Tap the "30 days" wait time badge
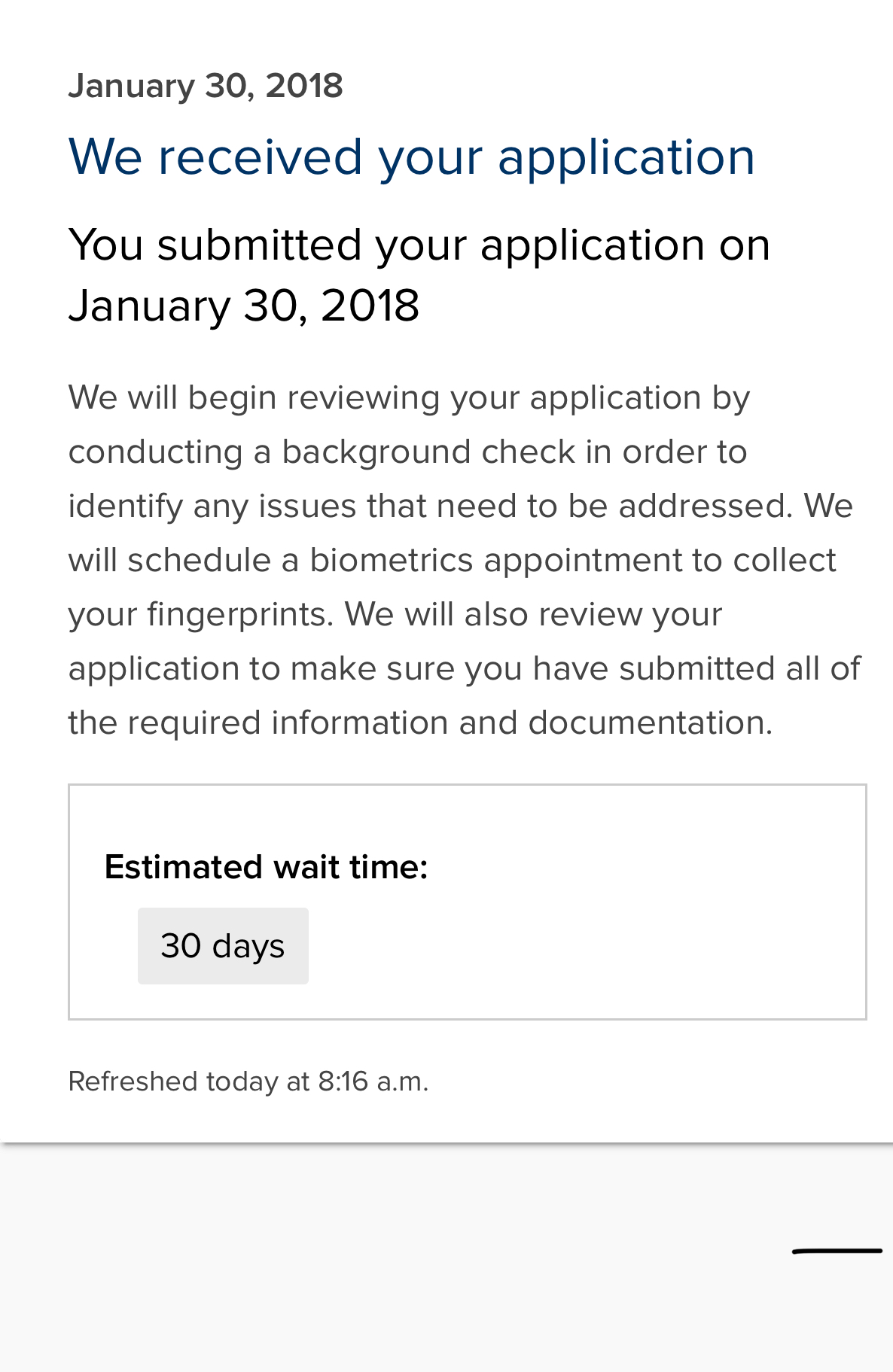893x1372 pixels. [x=223, y=946]
